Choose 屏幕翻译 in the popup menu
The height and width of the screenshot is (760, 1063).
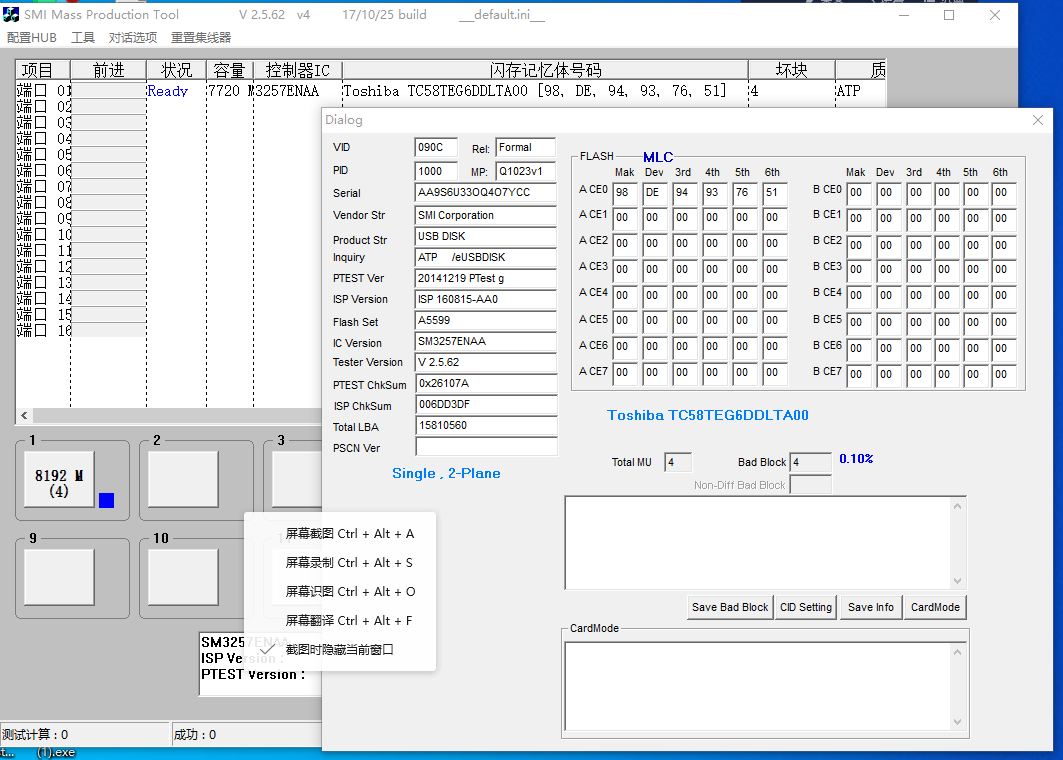[348, 621]
